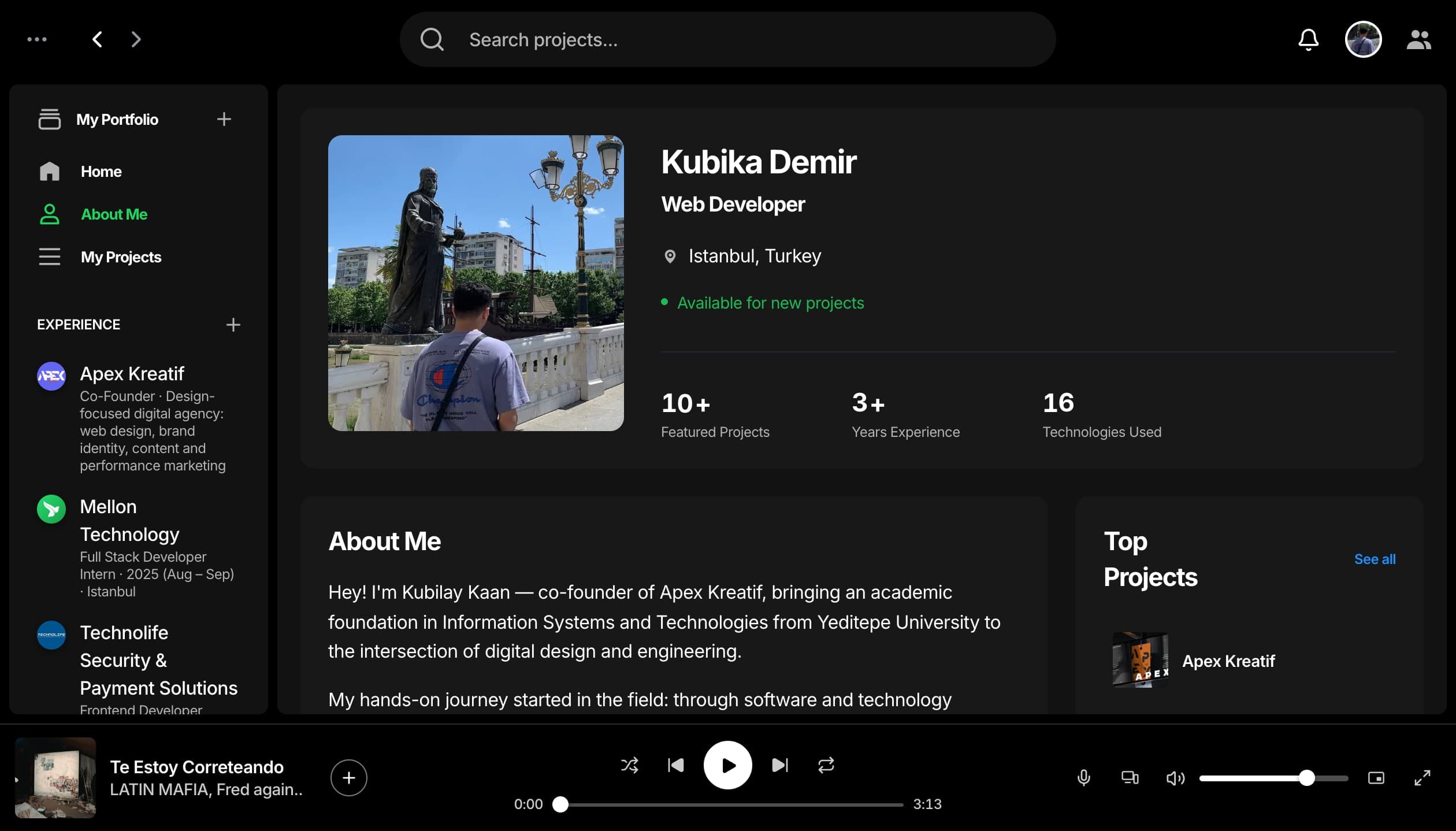Click the My Portfolio header
Viewport: 1456px width, 831px height.
[117, 120]
